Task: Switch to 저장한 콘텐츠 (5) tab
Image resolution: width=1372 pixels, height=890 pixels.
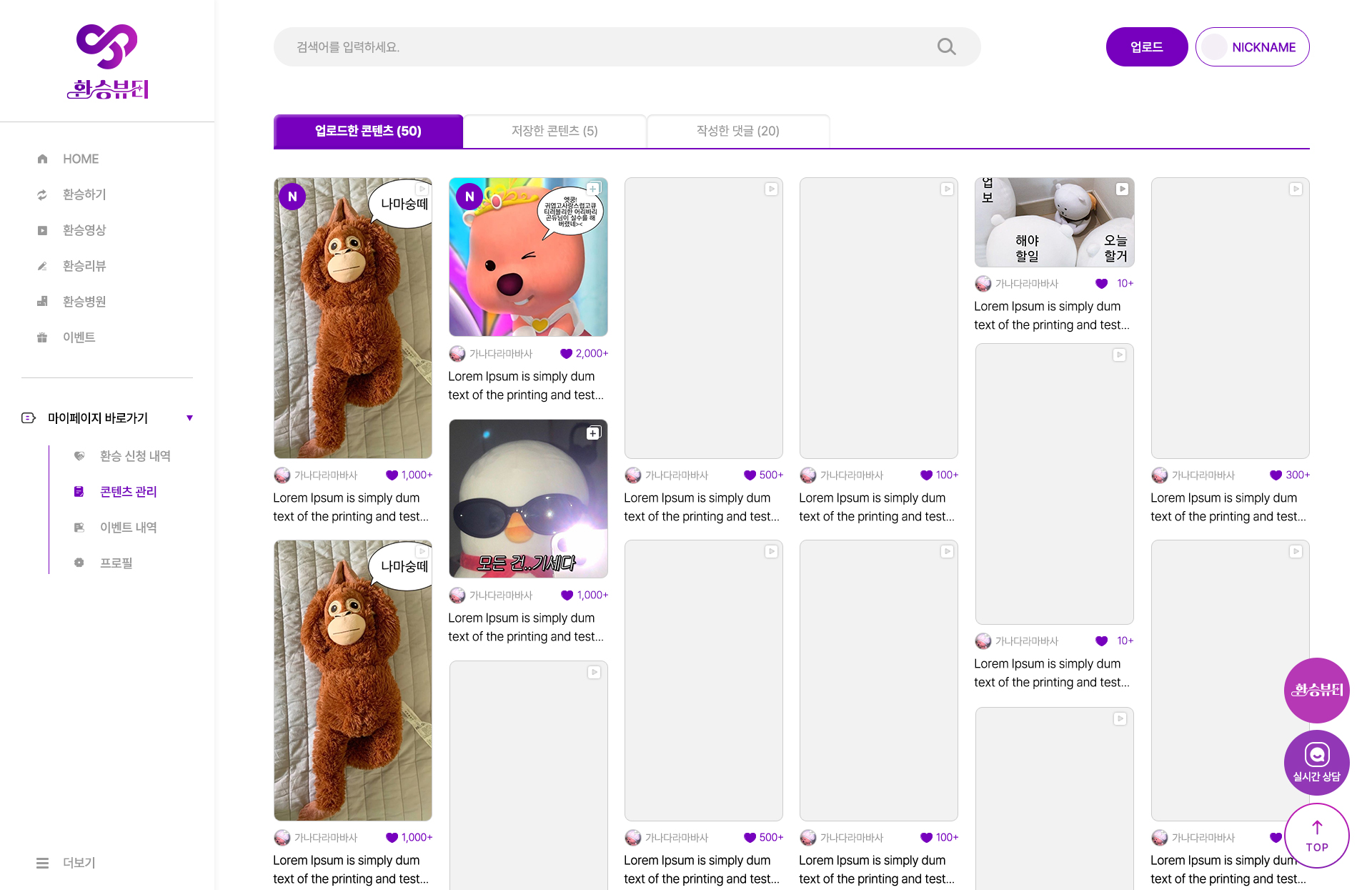Action: pyautogui.click(x=555, y=131)
